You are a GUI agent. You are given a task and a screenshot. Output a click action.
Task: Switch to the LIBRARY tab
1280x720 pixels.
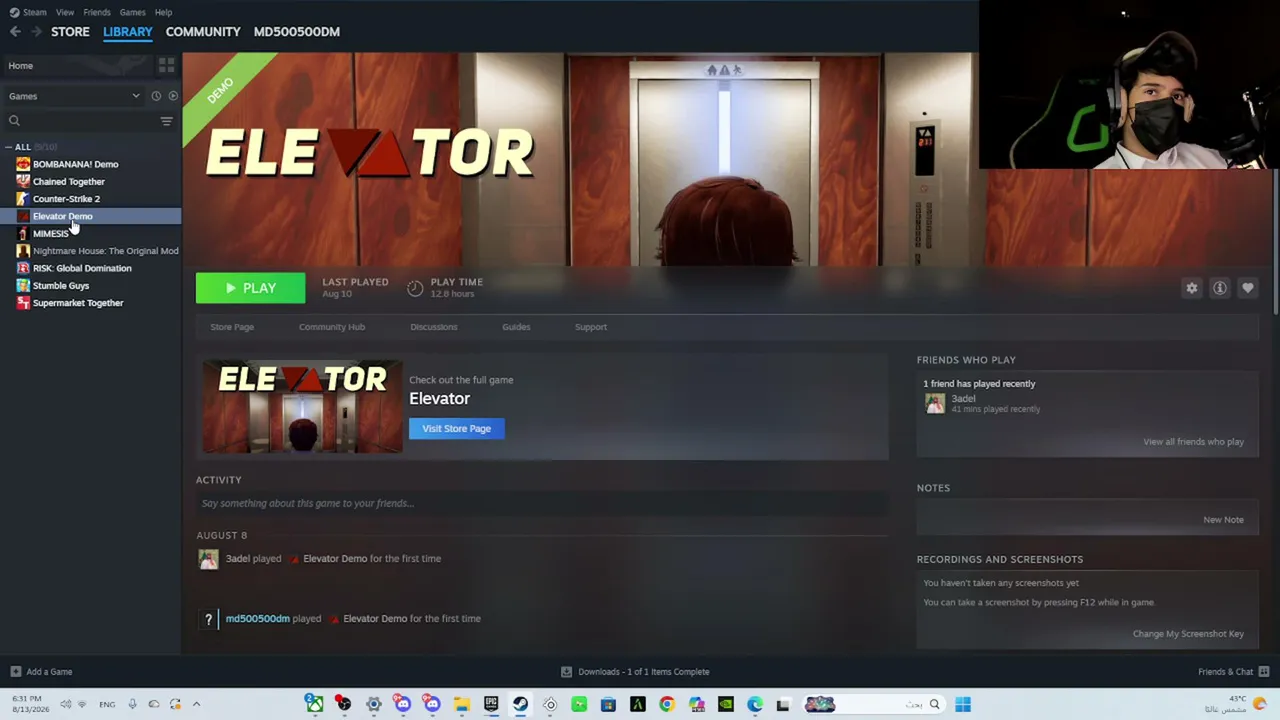point(128,32)
